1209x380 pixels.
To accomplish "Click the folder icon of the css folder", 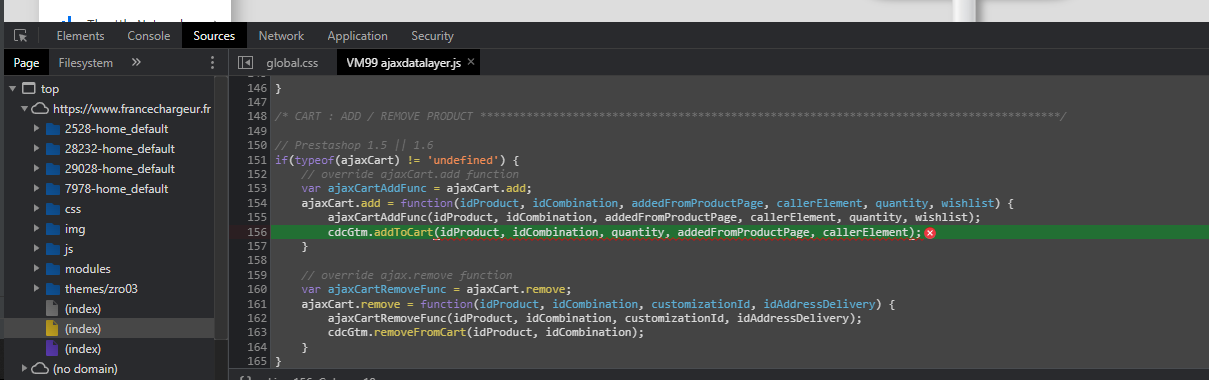I will (53, 209).
